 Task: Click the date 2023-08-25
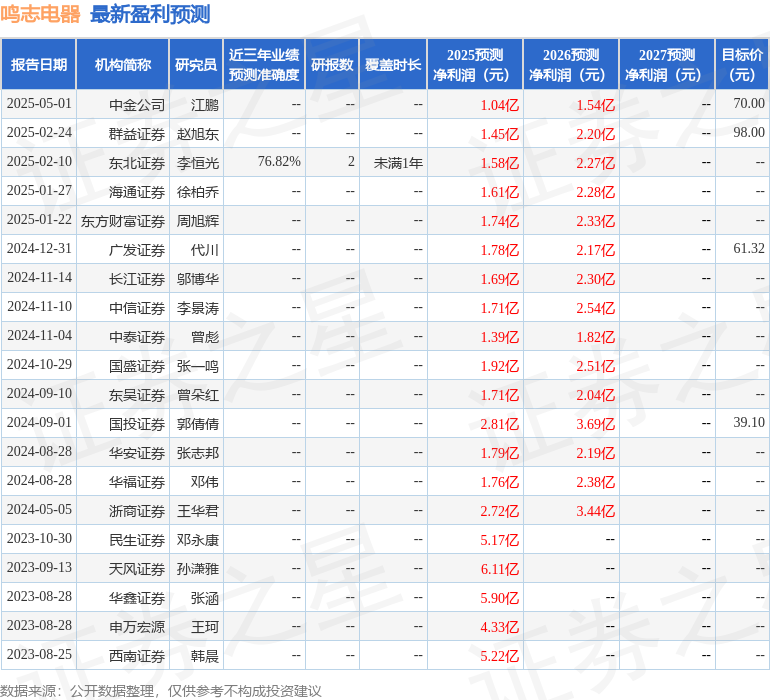(39, 654)
